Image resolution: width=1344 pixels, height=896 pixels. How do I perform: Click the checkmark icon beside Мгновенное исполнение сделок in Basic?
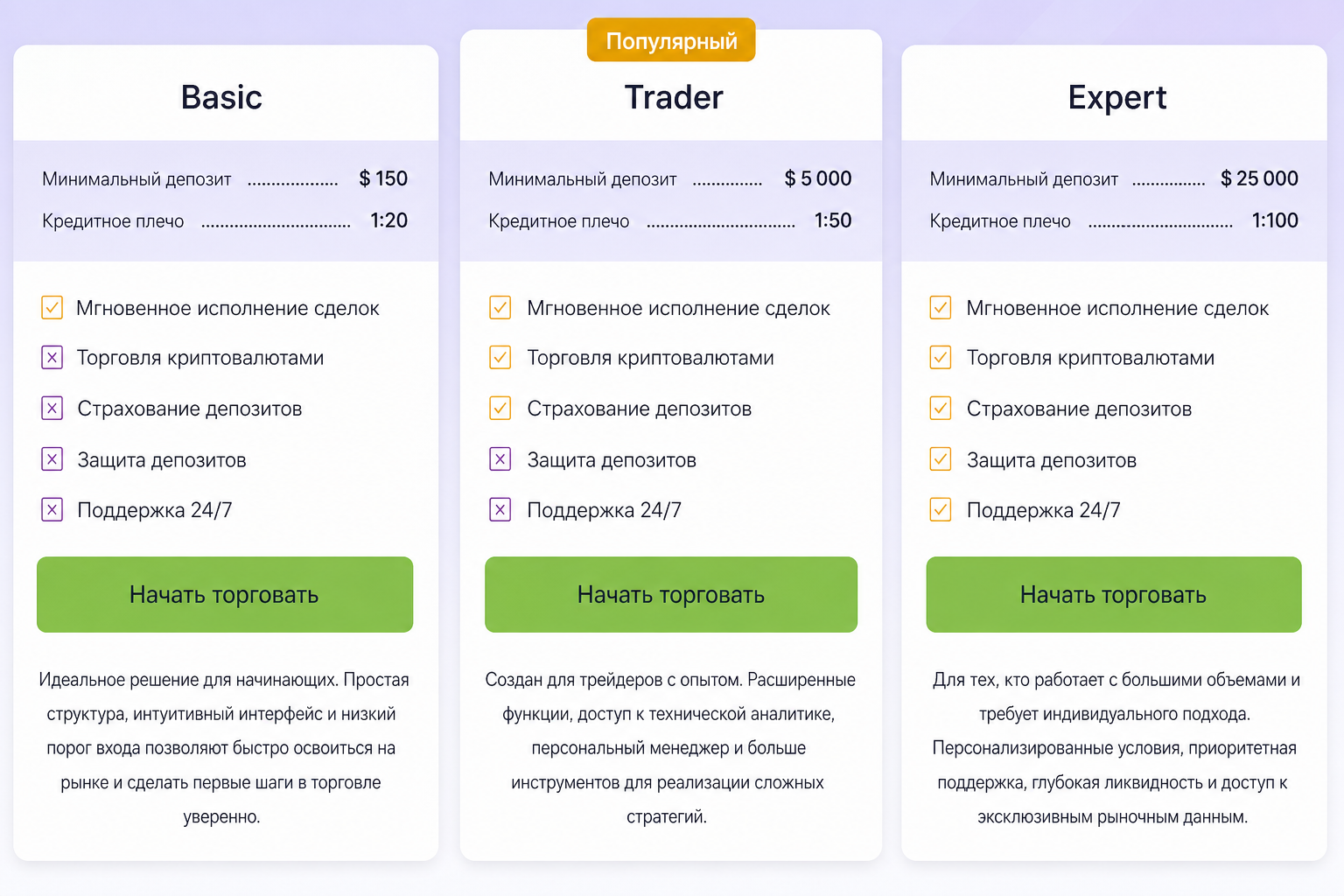52,307
